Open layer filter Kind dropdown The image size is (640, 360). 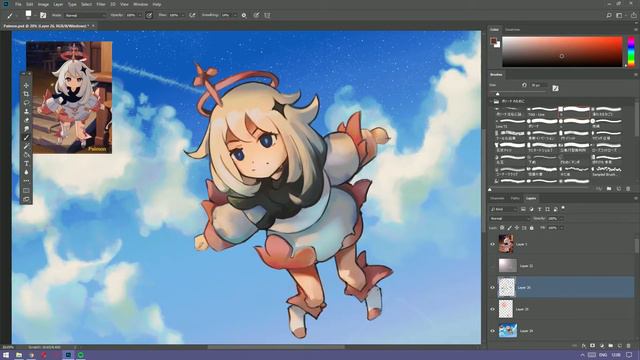point(503,209)
